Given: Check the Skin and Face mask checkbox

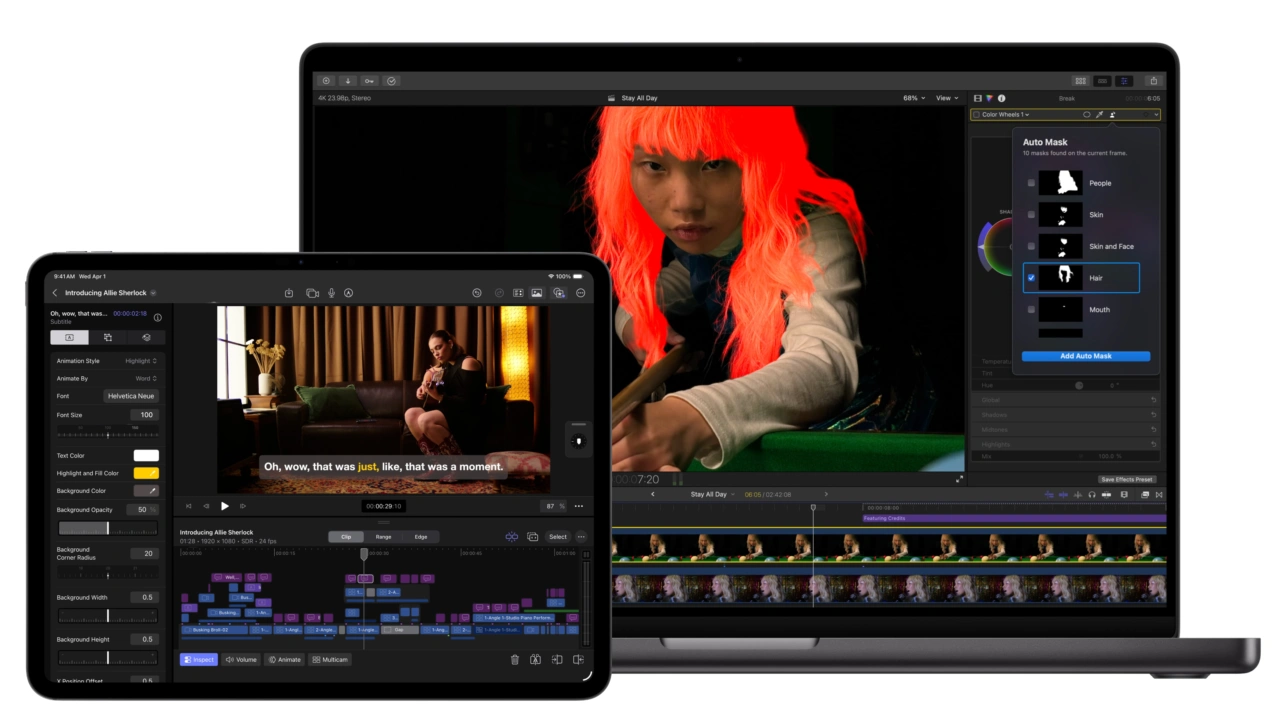Looking at the screenshot, I should coord(1031,246).
